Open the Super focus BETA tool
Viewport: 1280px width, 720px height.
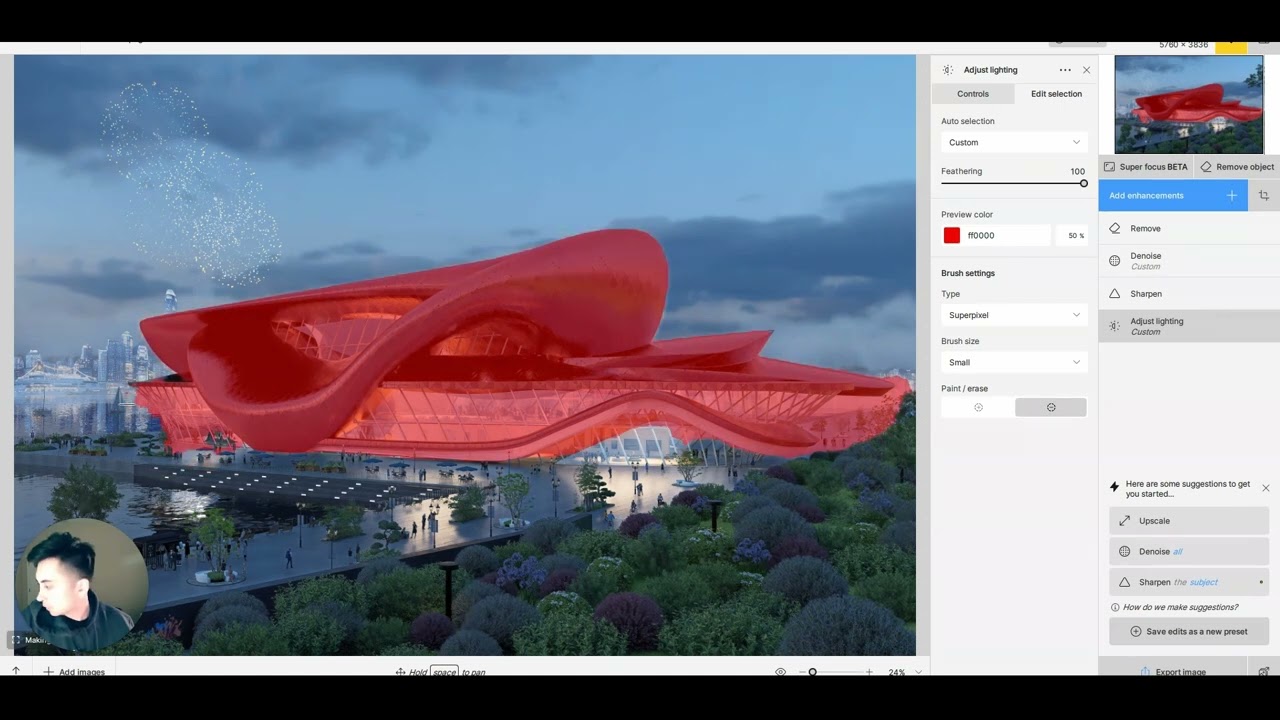1146,167
